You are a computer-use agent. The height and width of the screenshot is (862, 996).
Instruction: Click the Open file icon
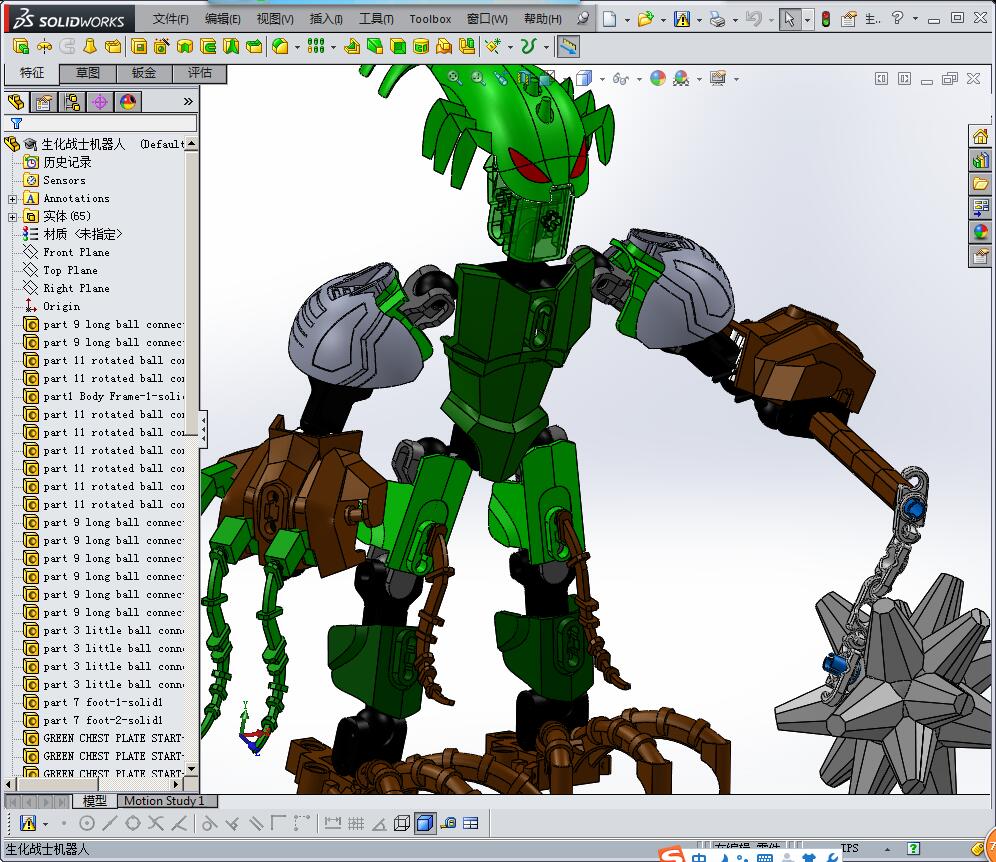pos(645,19)
